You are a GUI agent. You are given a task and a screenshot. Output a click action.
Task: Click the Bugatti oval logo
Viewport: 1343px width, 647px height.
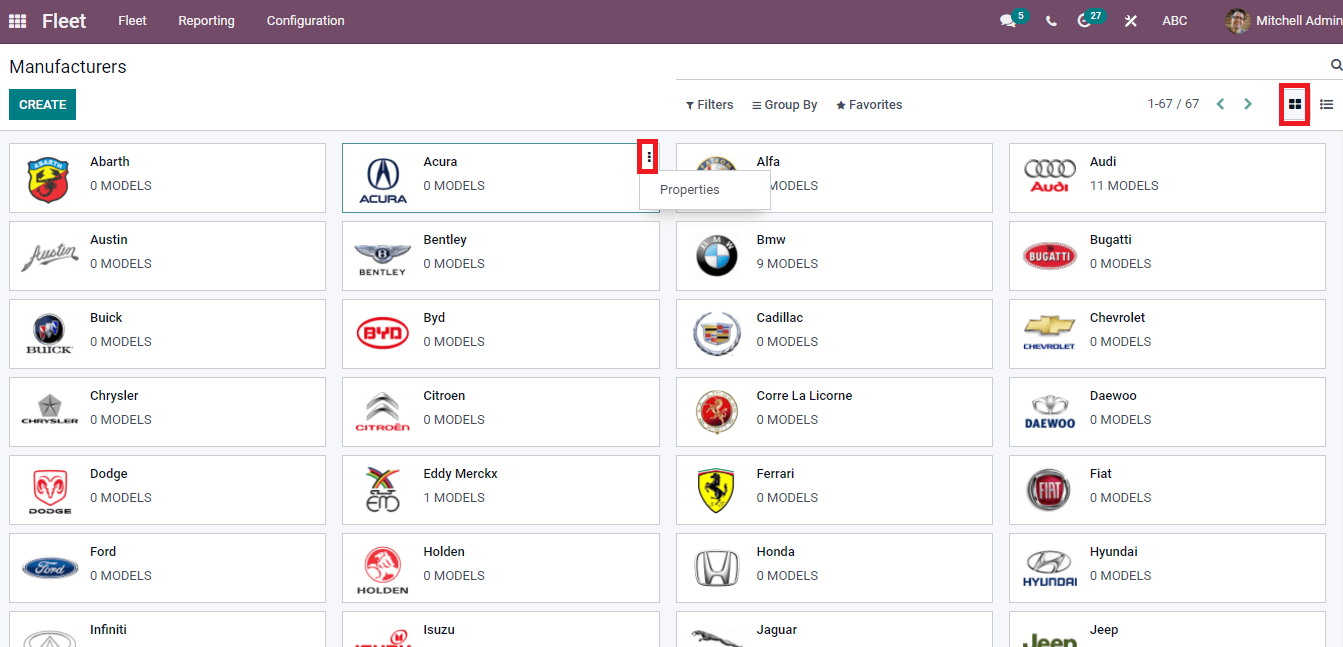click(1050, 256)
